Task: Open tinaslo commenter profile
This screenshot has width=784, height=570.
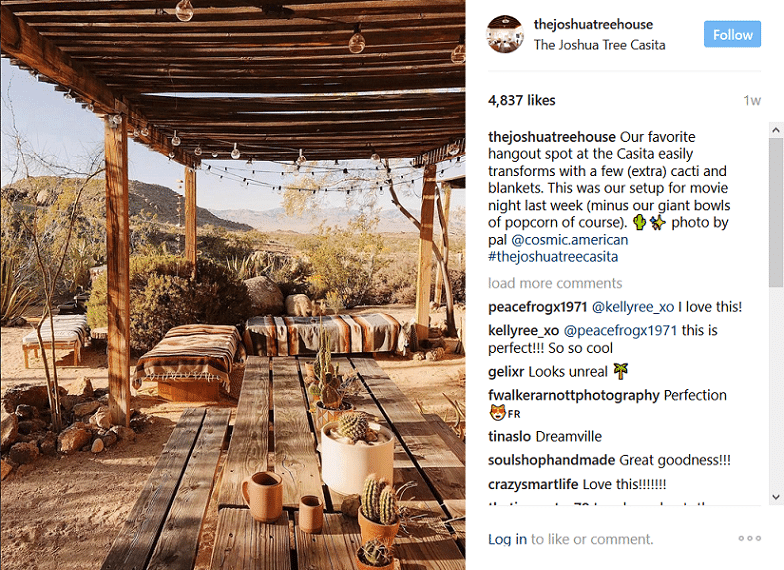Action: 509,437
